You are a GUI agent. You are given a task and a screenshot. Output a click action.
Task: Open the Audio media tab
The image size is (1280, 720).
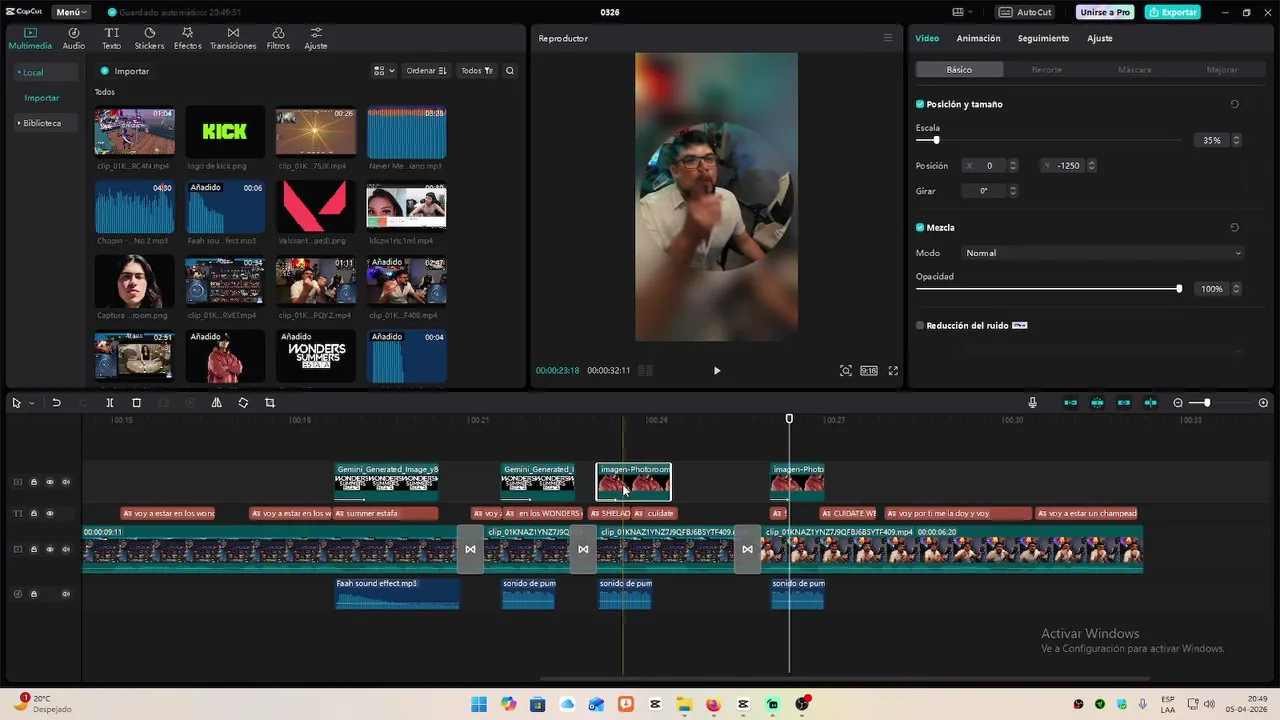(x=74, y=38)
